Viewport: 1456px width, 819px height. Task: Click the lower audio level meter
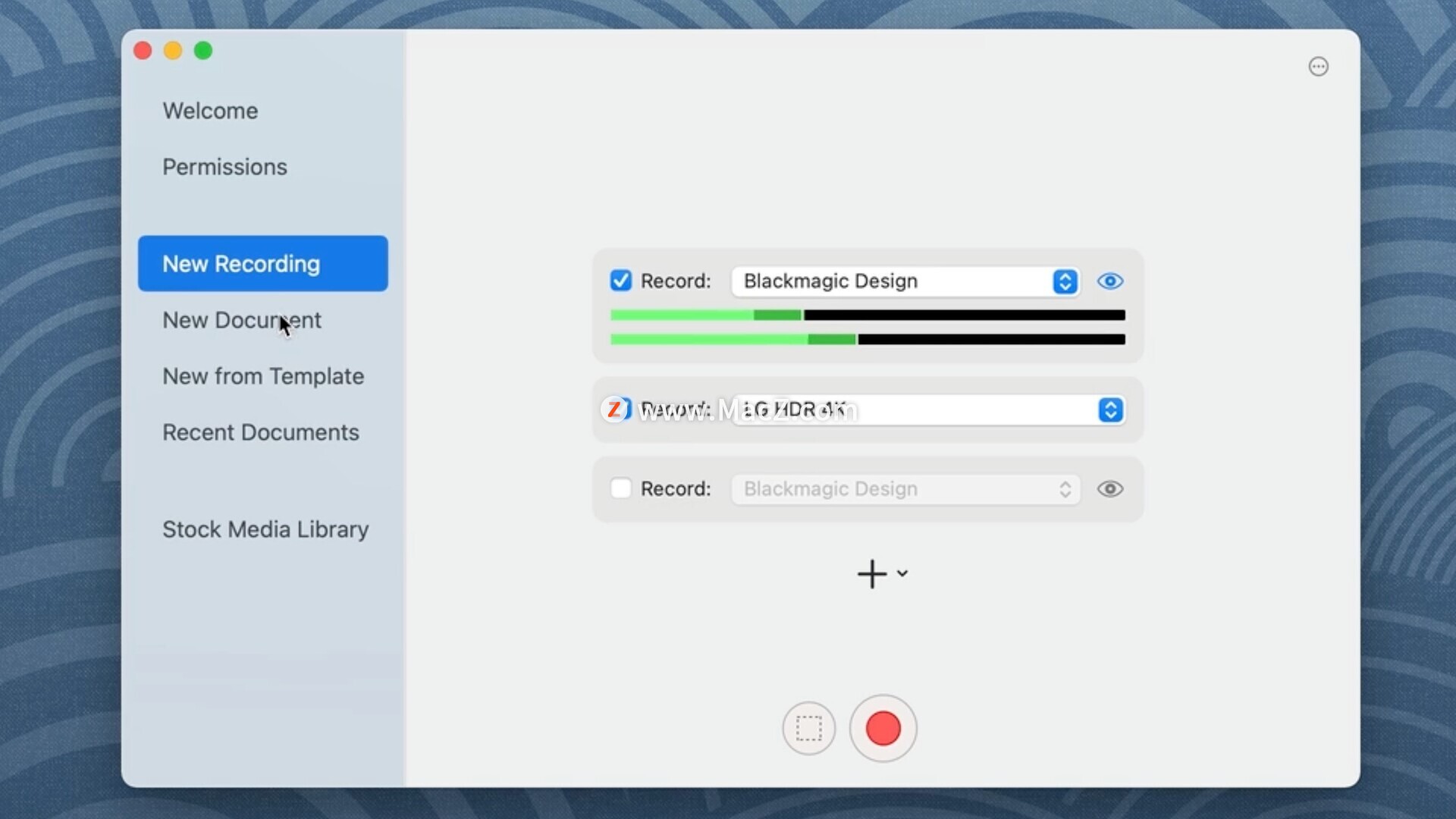point(868,339)
